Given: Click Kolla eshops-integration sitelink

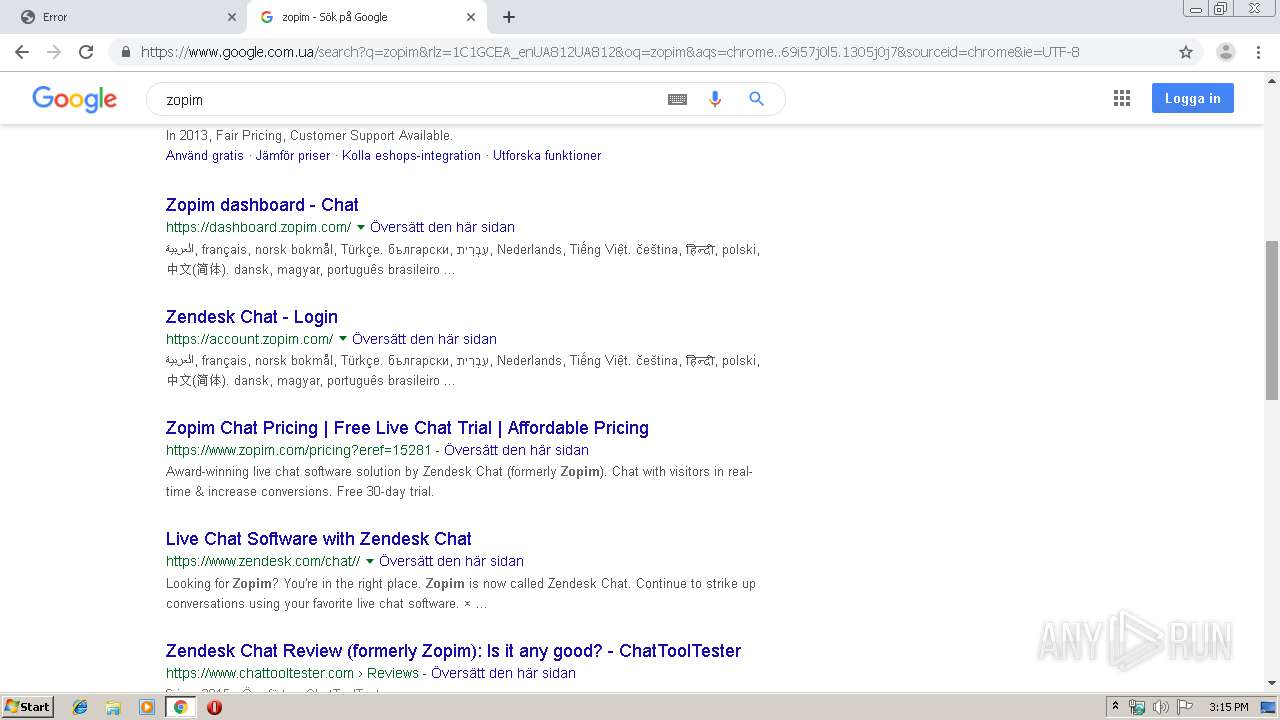Looking at the screenshot, I should click(x=411, y=155).
